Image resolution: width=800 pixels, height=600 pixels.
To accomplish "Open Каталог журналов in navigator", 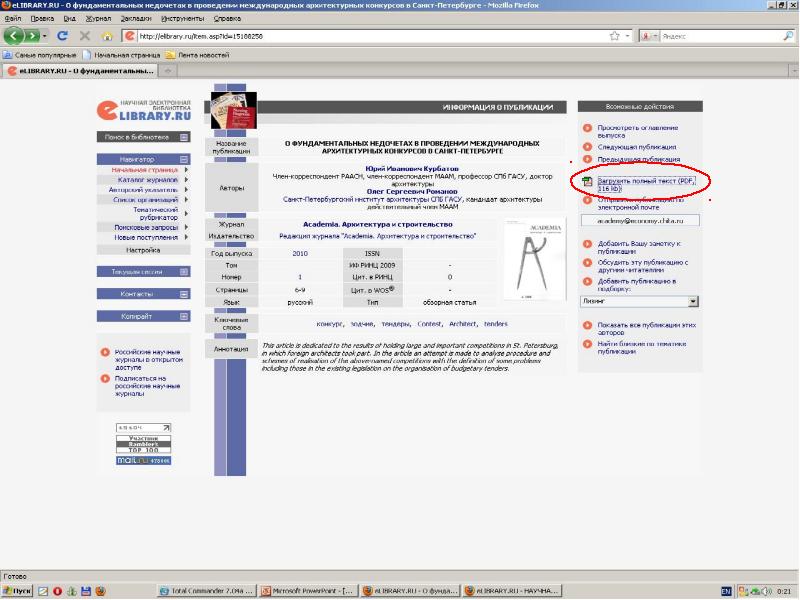I will tap(147, 180).
